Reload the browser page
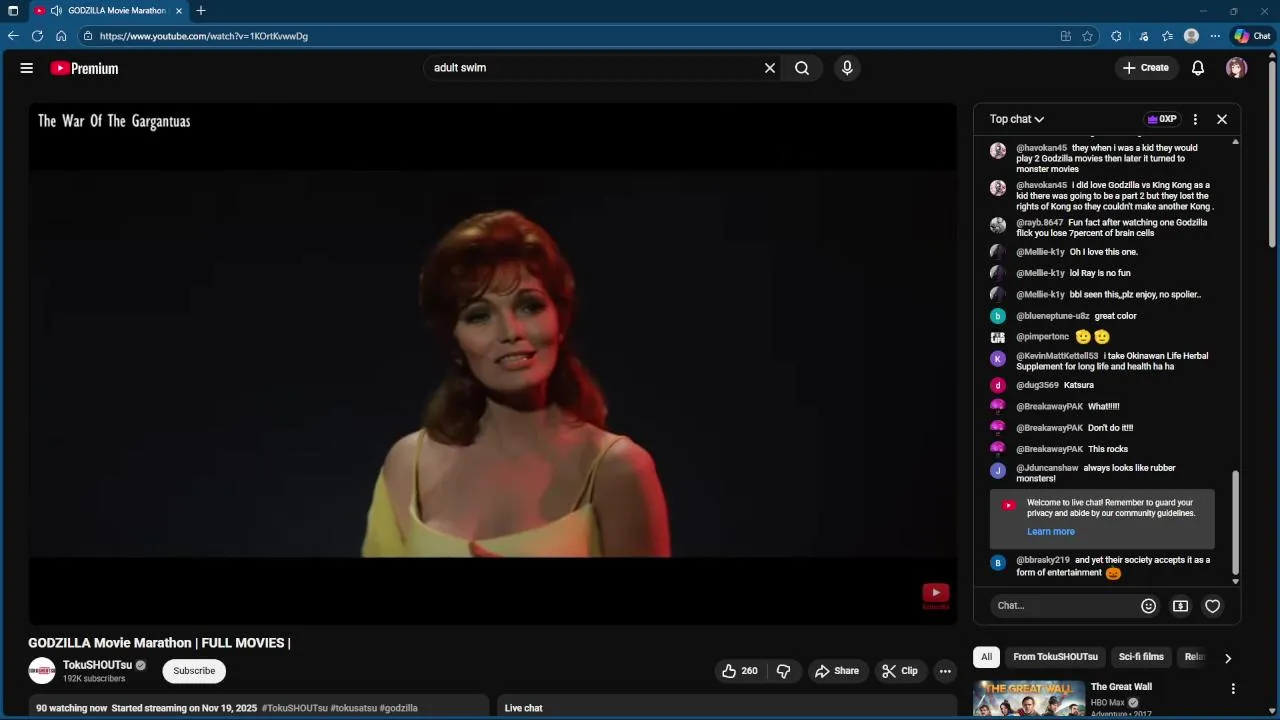The image size is (1280, 720). tap(37, 36)
